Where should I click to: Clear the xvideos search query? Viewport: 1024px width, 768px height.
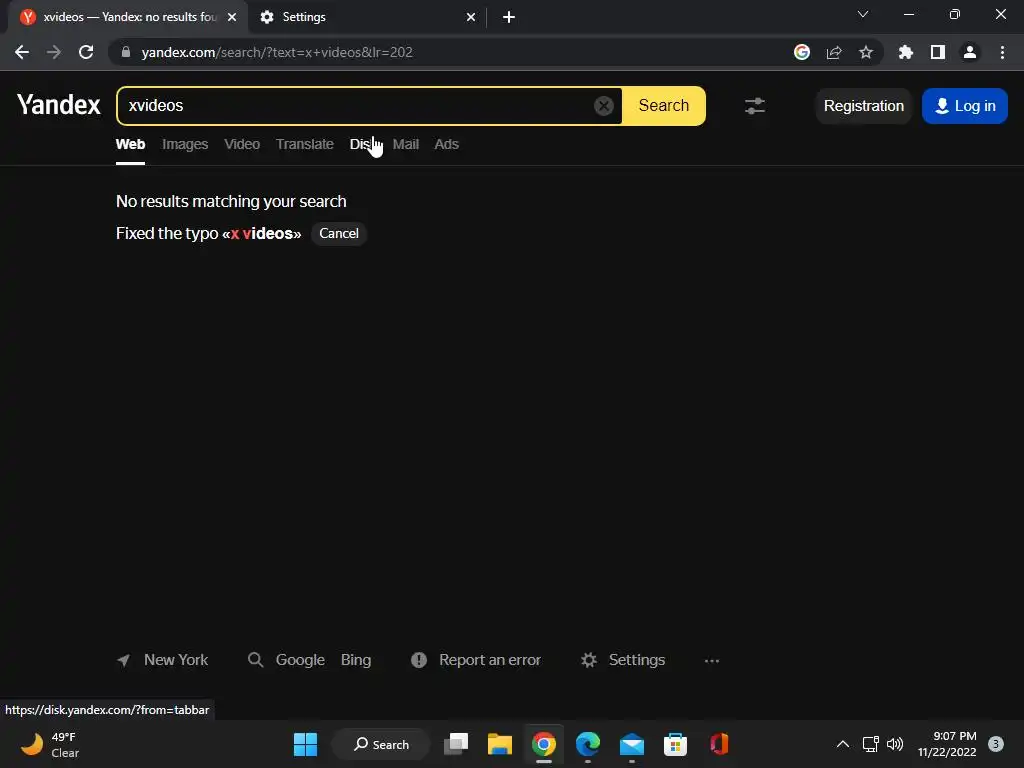[x=603, y=105]
